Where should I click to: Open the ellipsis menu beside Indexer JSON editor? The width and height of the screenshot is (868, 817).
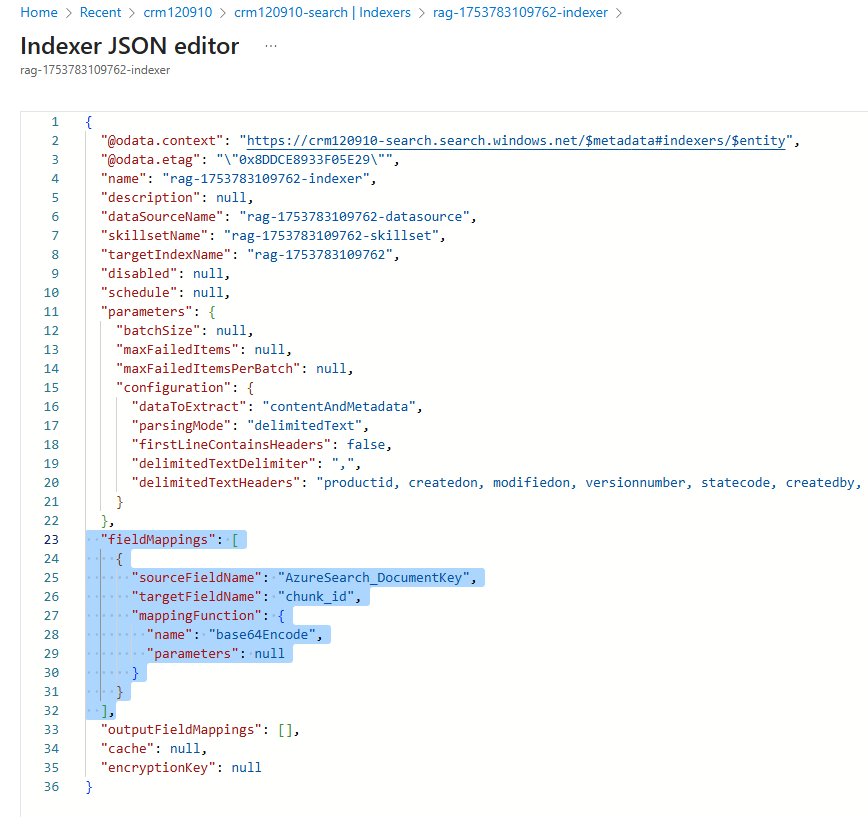[271, 46]
